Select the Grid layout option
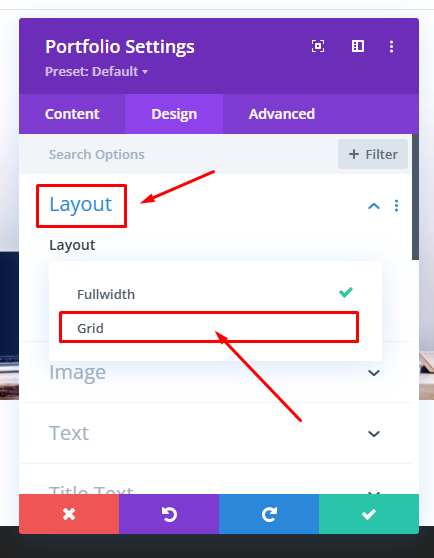The width and height of the screenshot is (434, 558). [x=209, y=328]
